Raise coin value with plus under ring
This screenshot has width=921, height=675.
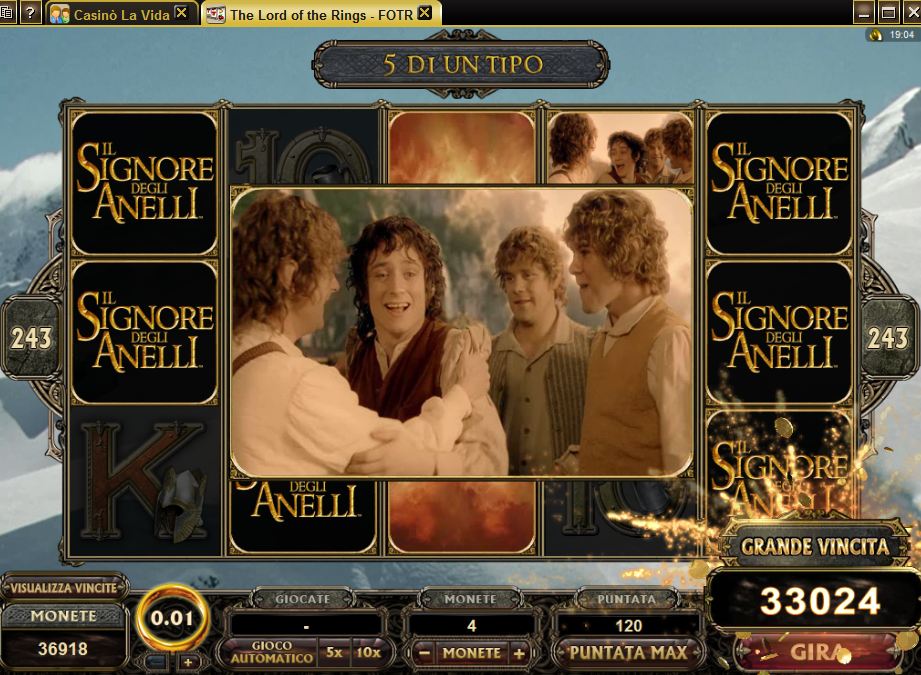(x=187, y=662)
